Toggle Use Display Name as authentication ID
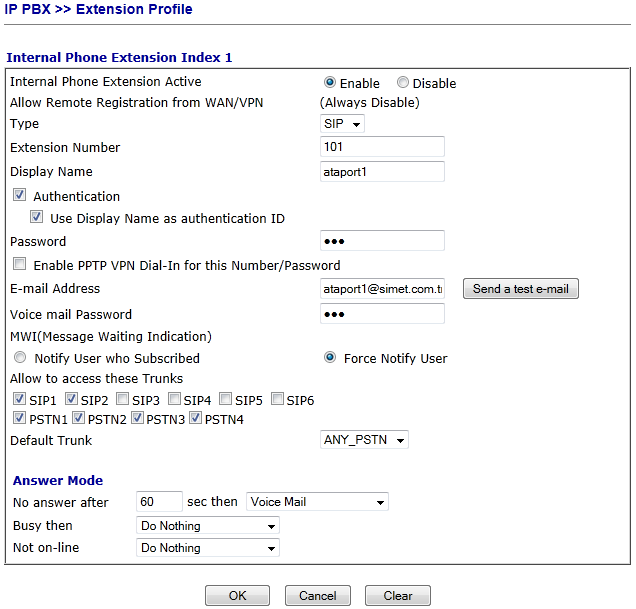Image resolution: width=636 pixels, height=609 pixels. click(37, 218)
